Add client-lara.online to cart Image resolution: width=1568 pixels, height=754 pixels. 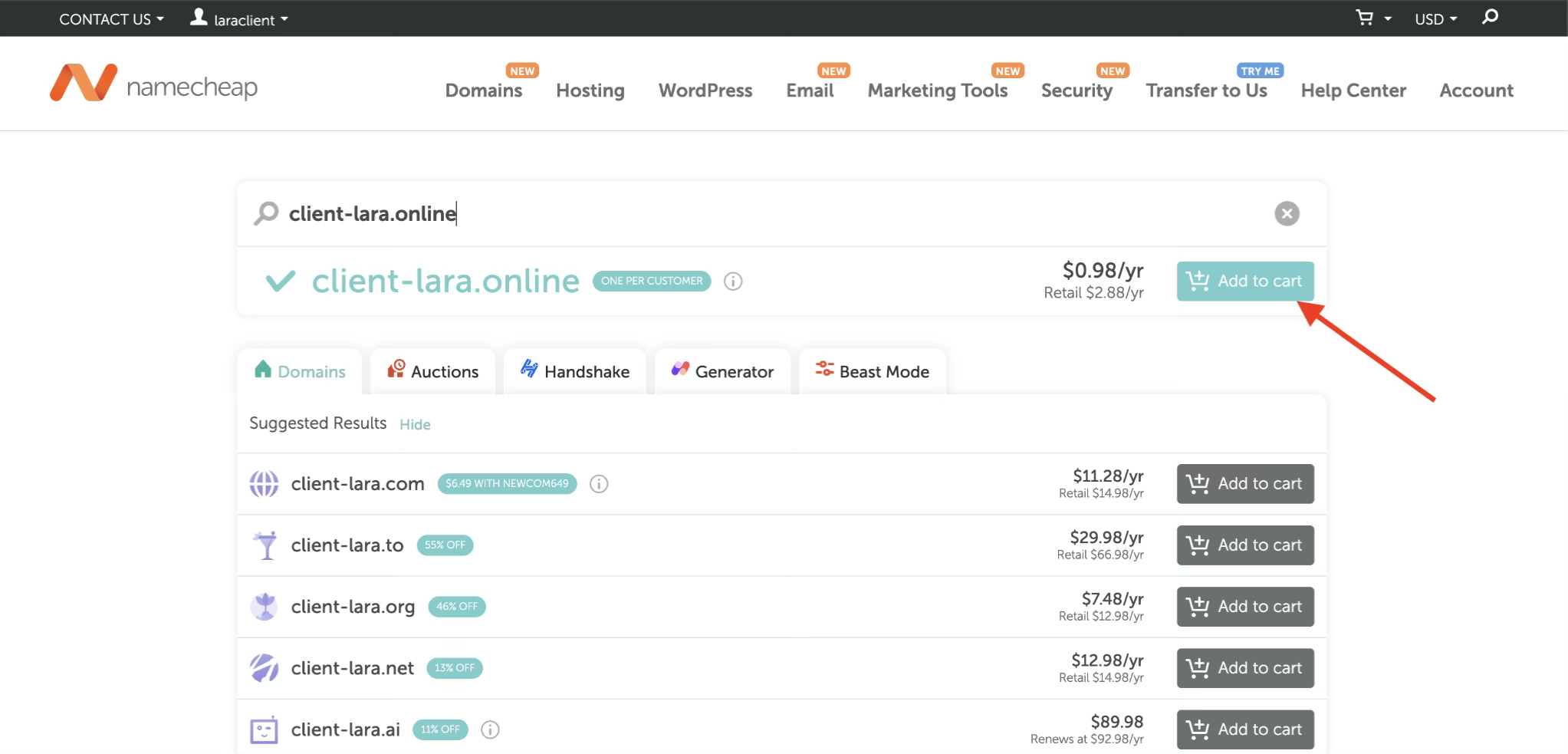coord(1244,282)
